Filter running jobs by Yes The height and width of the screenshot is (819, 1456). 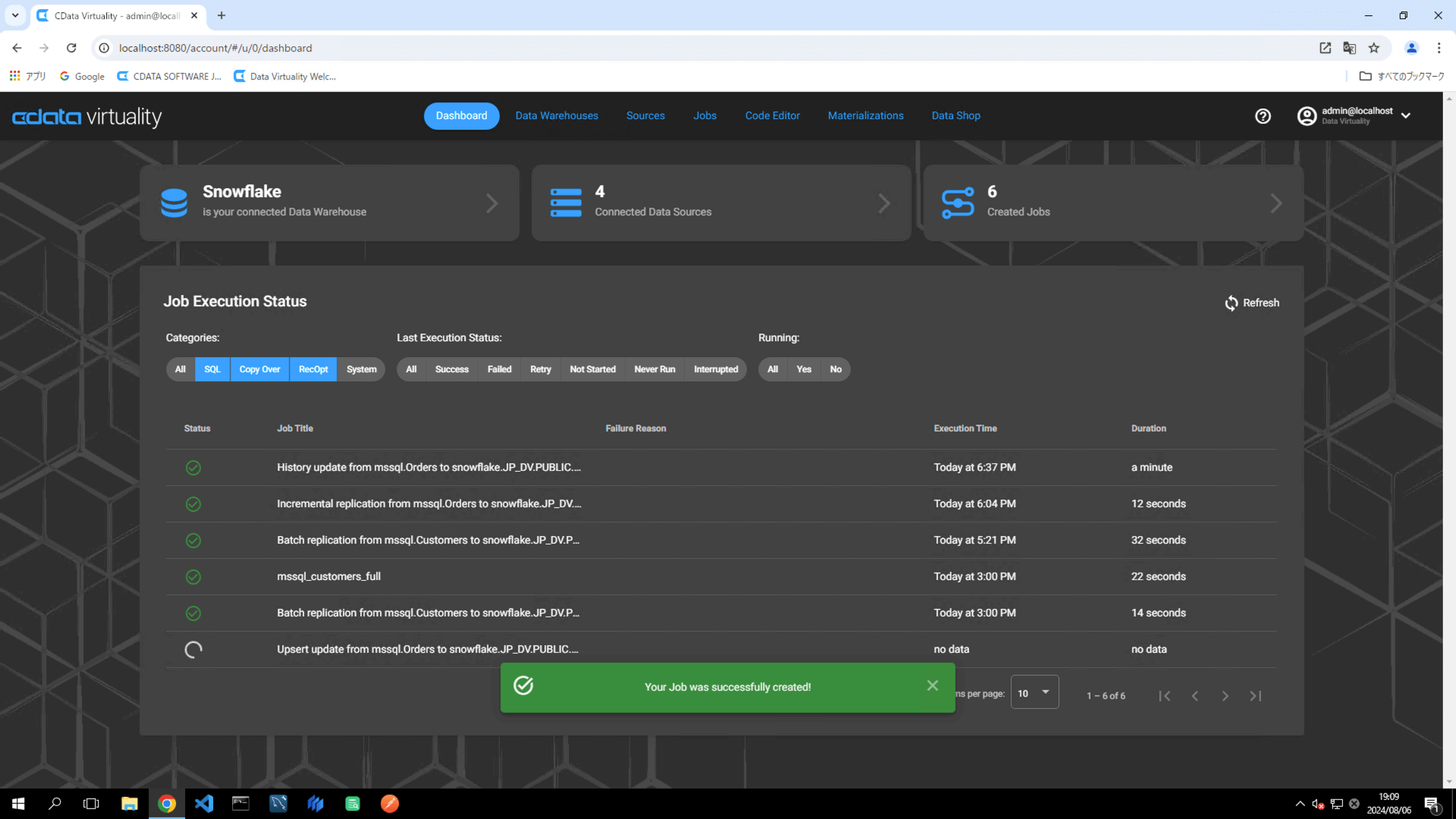point(804,369)
